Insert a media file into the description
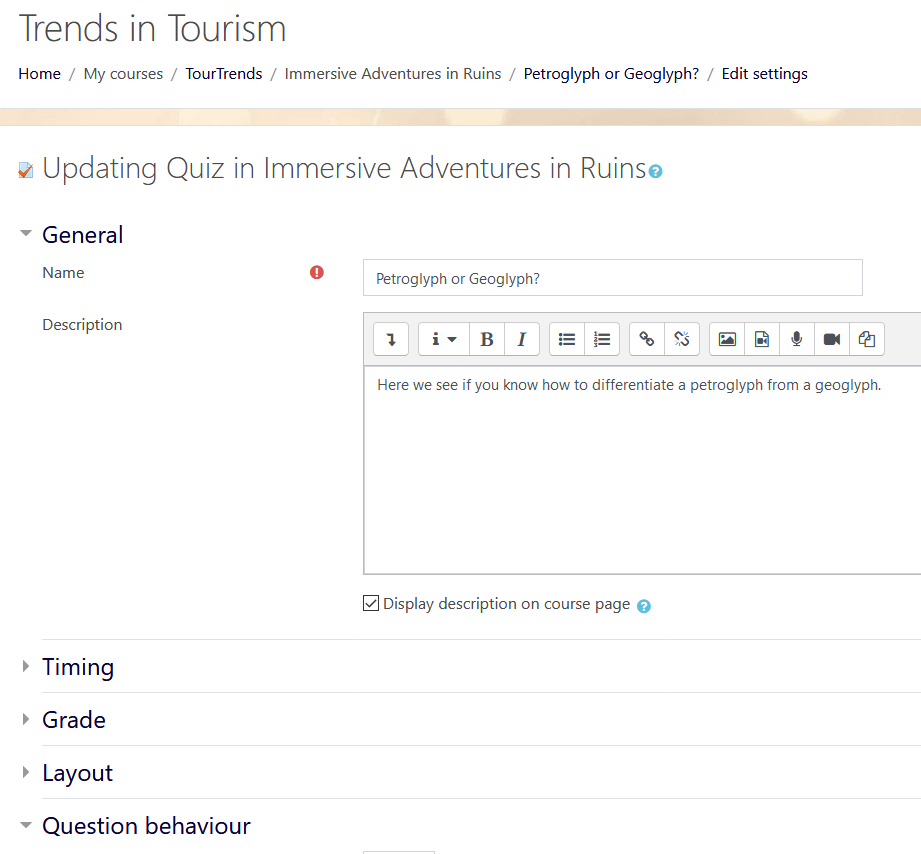Image resolution: width=921 pixels, height=854 pixels. 762,339
